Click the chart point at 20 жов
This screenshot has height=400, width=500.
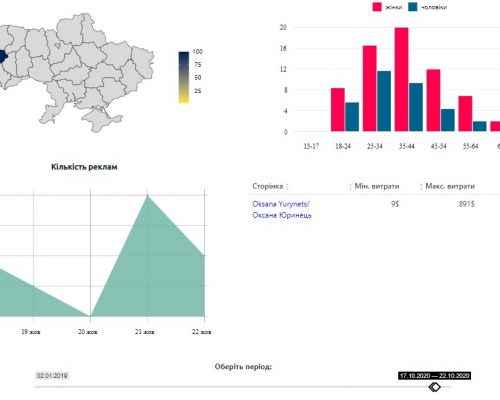coord(90,316)
